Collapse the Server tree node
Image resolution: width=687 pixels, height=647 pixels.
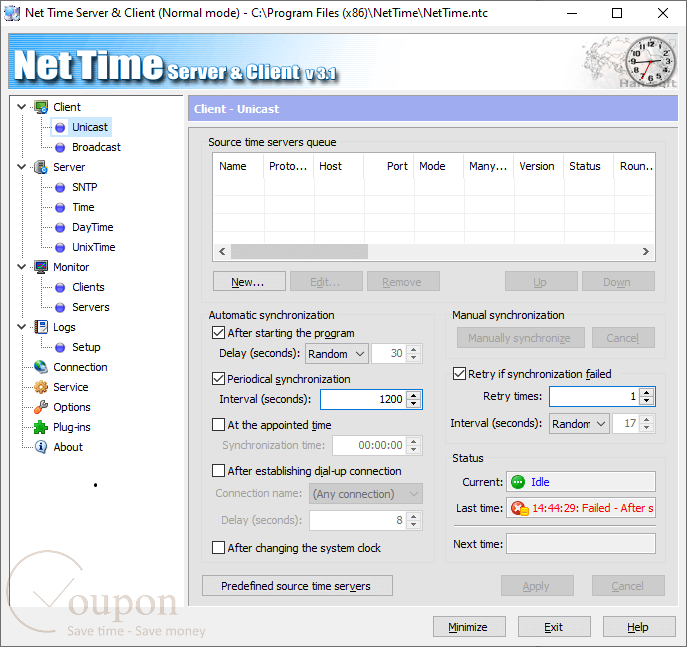point(21,166)
